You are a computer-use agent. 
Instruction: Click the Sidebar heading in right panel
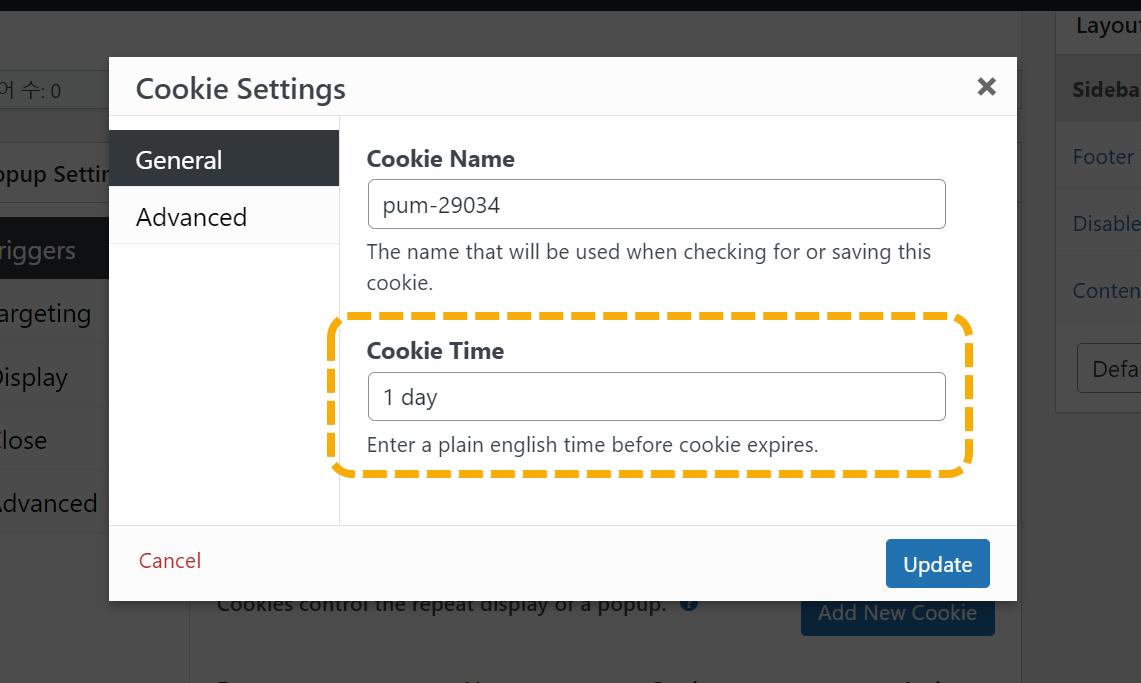pyautogui.click(x=1106, y=89)
